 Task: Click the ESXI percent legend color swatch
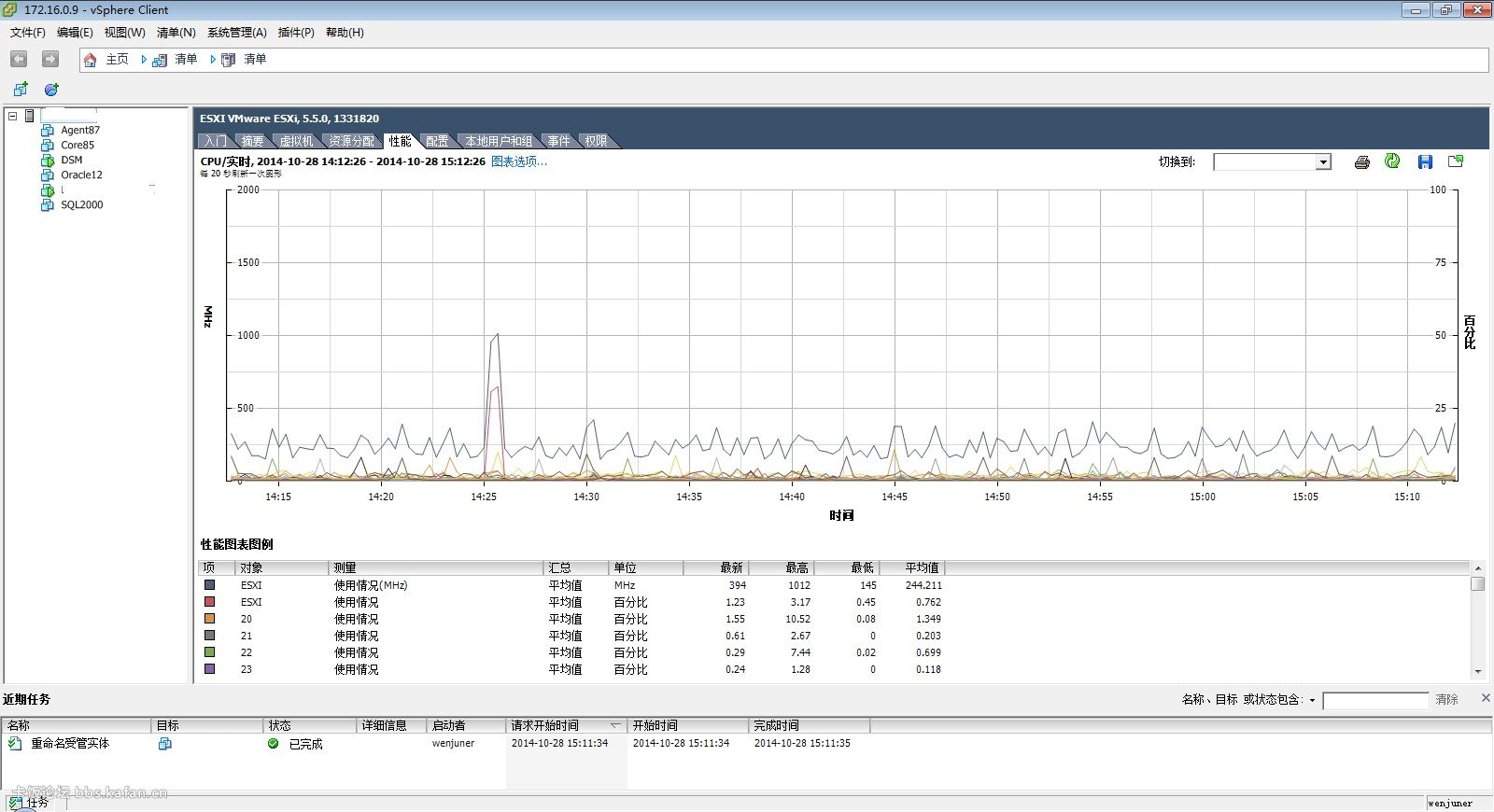209,602
